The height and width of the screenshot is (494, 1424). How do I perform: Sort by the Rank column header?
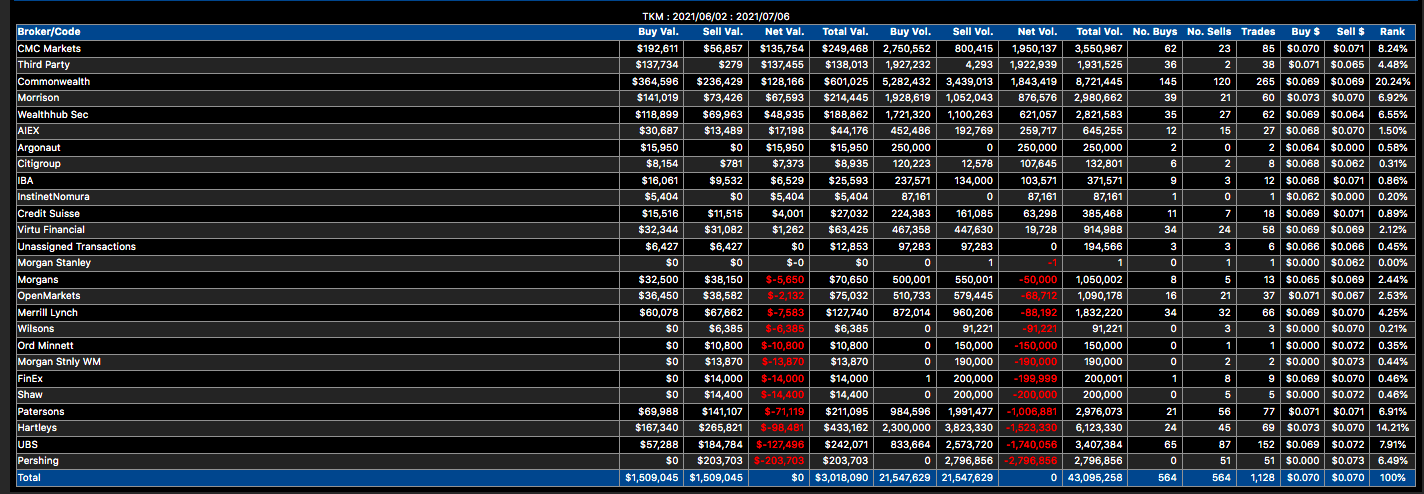click(x=1392, y=32)
